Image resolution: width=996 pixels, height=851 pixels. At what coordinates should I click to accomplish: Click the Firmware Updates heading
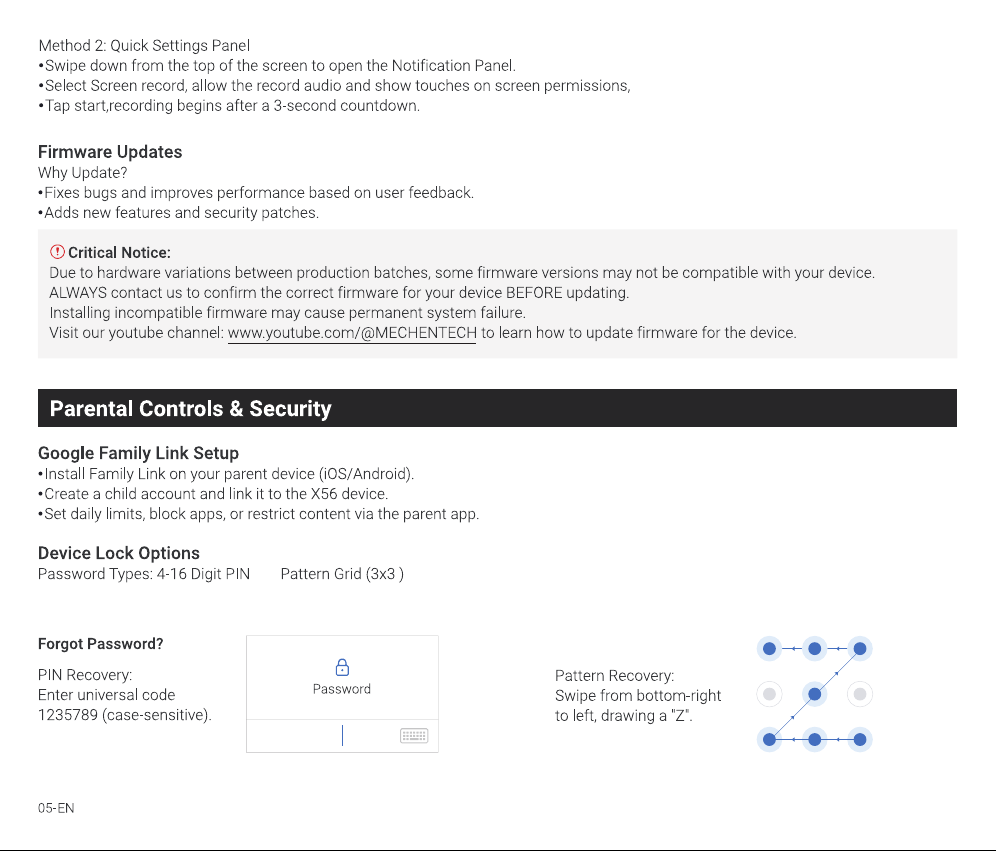pos(110,152)
